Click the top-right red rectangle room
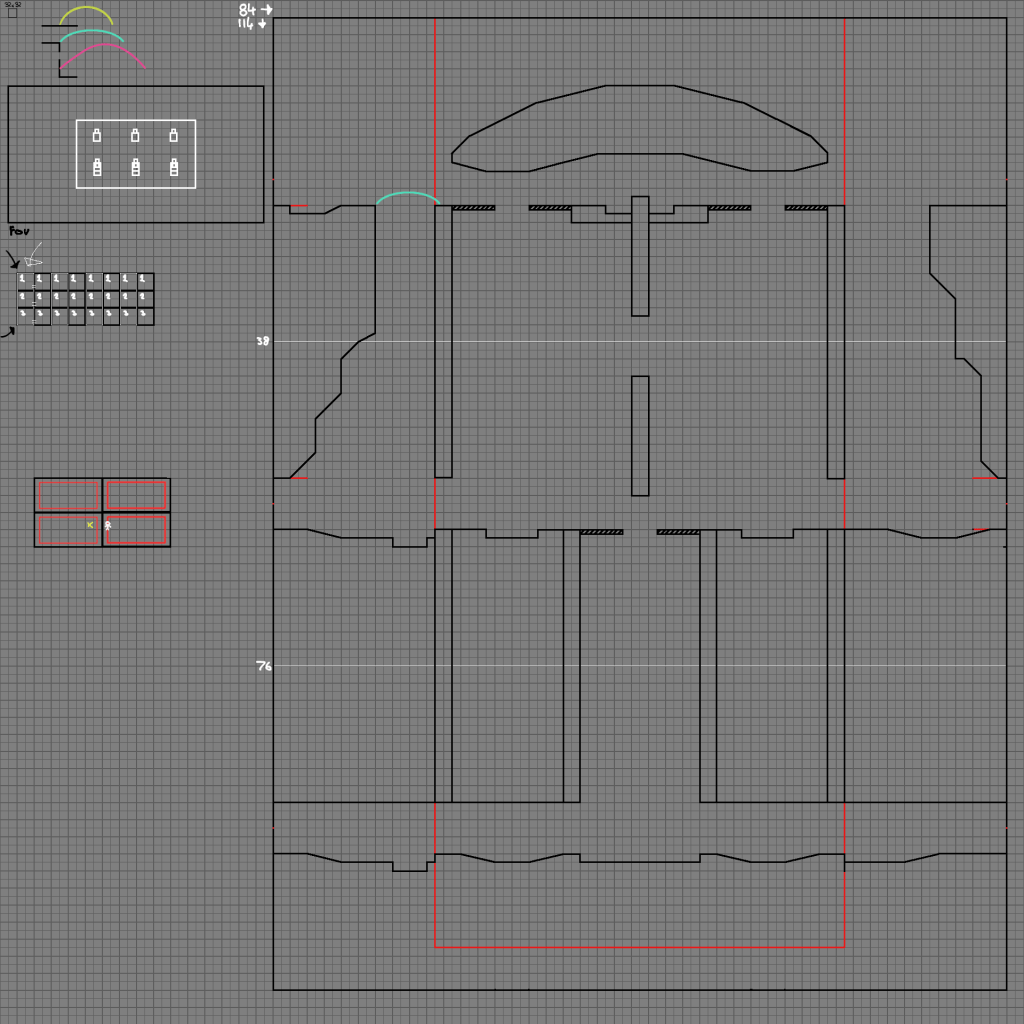The width and height of the screenshot is (1024, 1024). click(136, 495)
